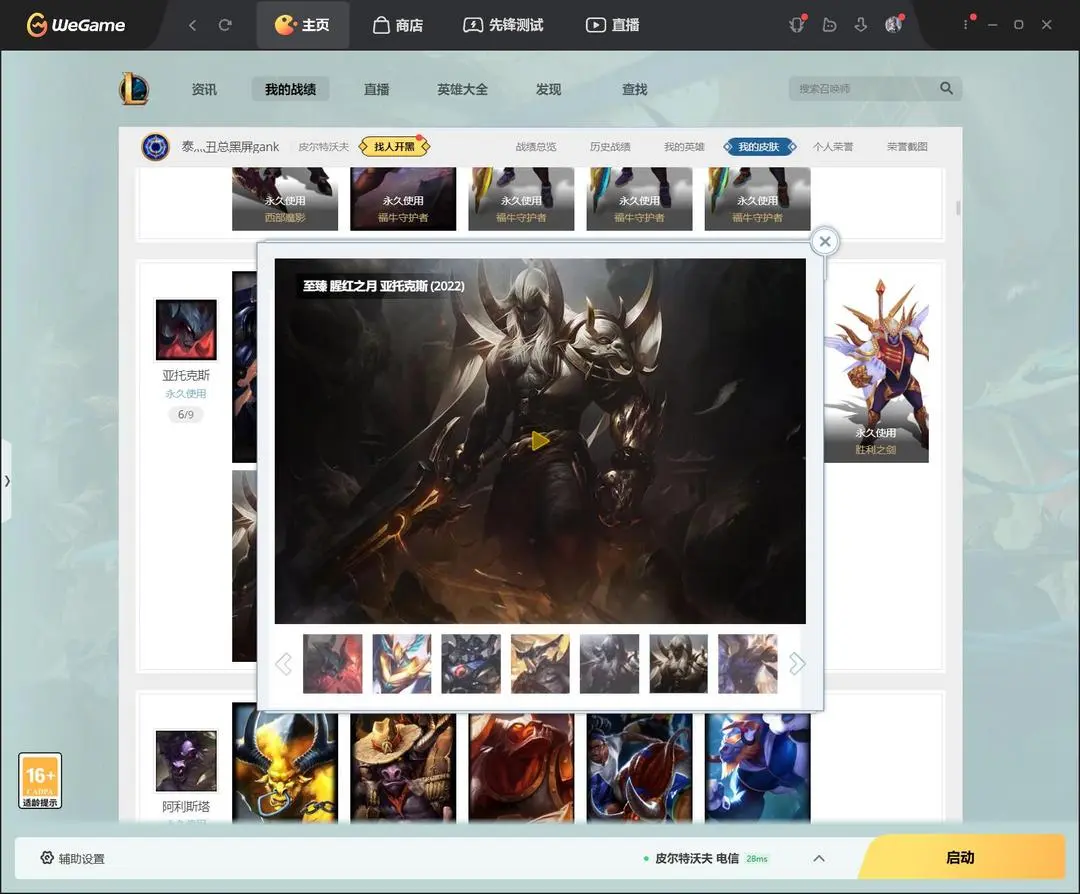This screenshot has height=894, width=1080.
Task: Select the 我的战绩 section
Action: tap(290, 90)
